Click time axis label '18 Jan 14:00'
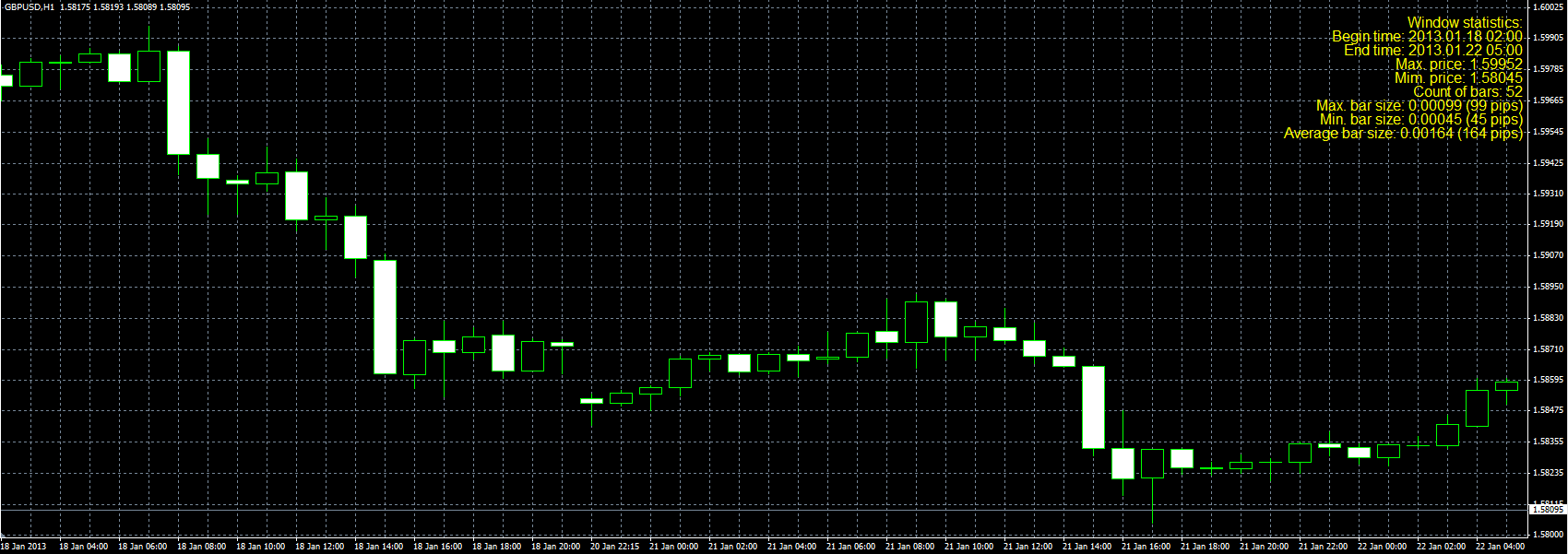Screen dimensions: 1568x554 pyautogui.click(x=378, y=547)
